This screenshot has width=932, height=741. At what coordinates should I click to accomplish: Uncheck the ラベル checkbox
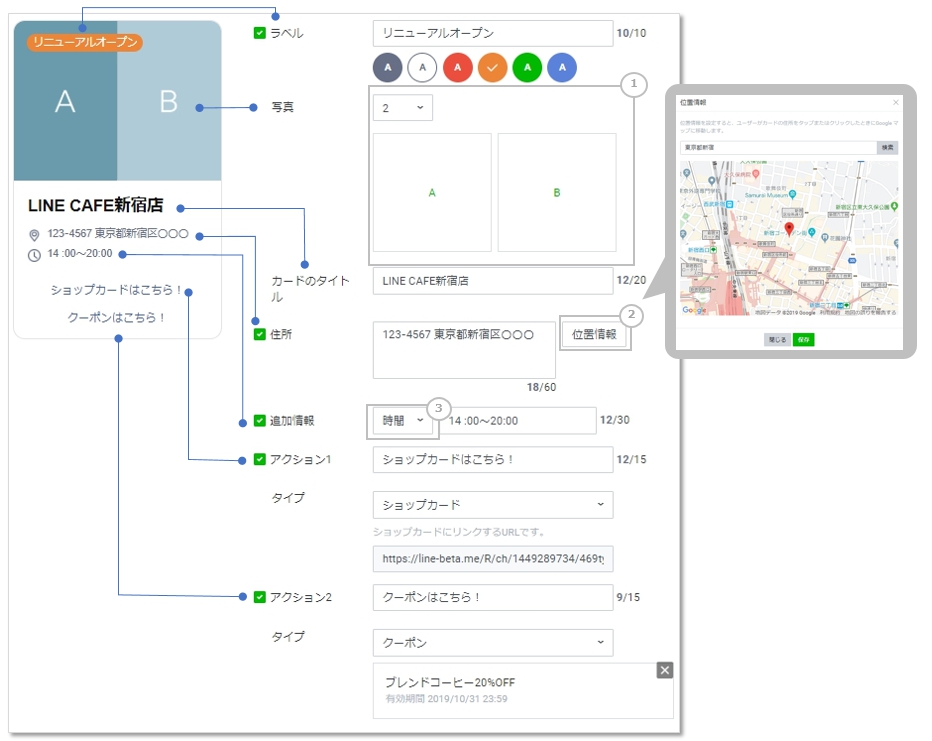(260, 33)
